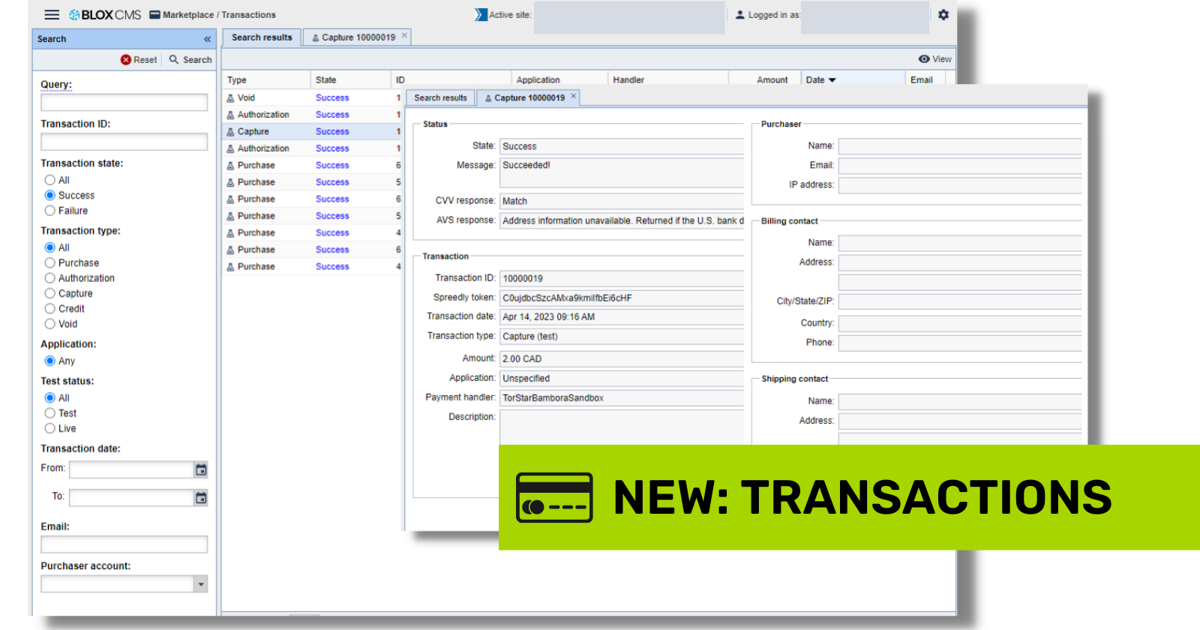The width and height of the screenshot is (1200, 630).
Task: Click the Transaction ID field 10000019
Action: (x=621, y=278)
